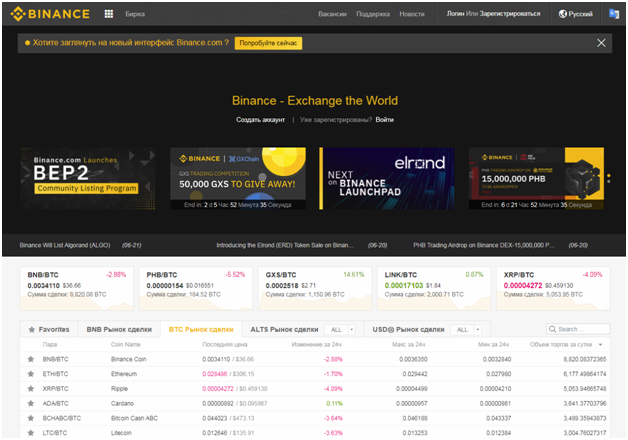Click the translate icon in top right corner
The height and width of the screenshot is (440, 628).
[614, 14]
